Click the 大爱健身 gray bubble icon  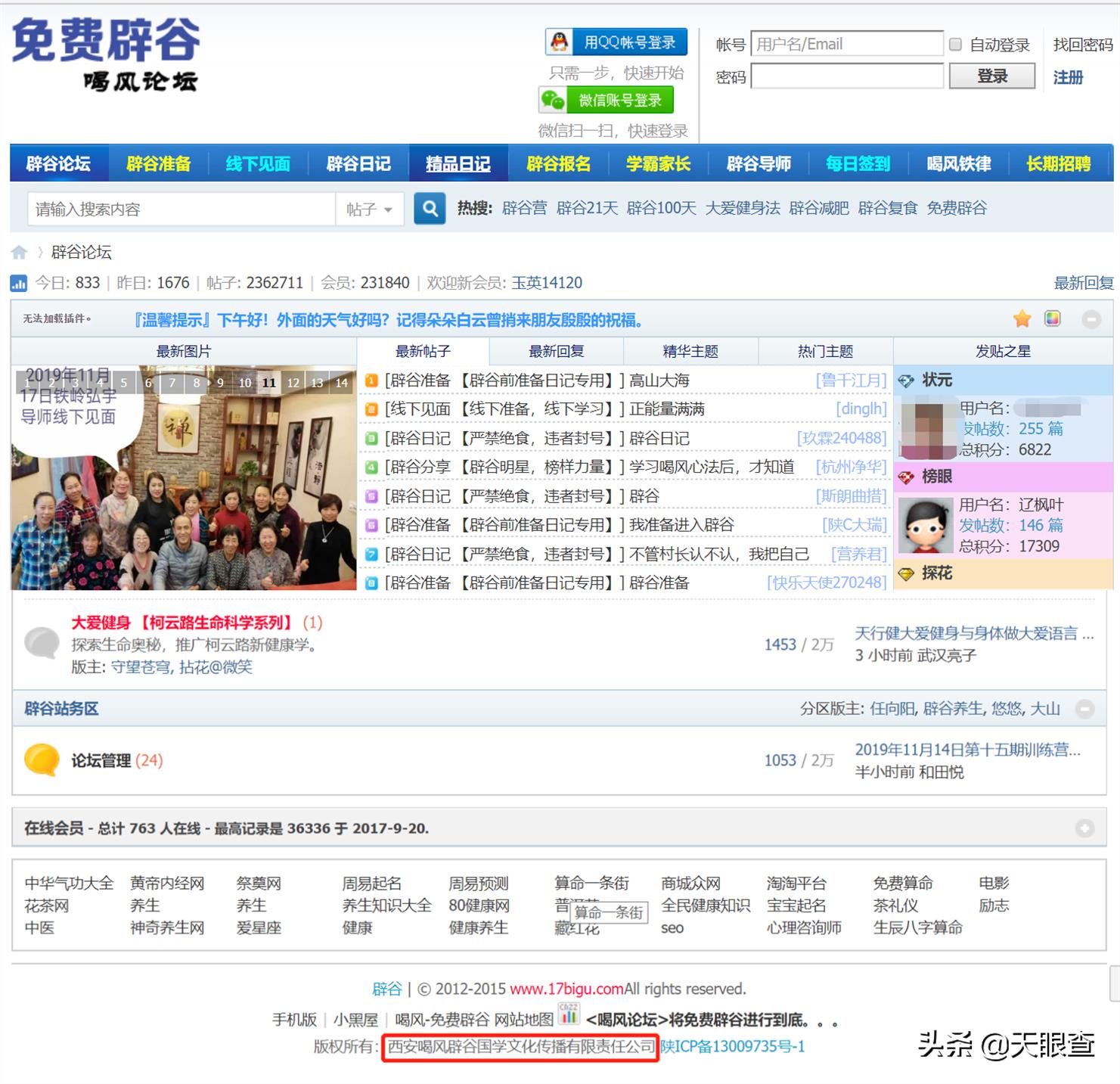point(42,644)
